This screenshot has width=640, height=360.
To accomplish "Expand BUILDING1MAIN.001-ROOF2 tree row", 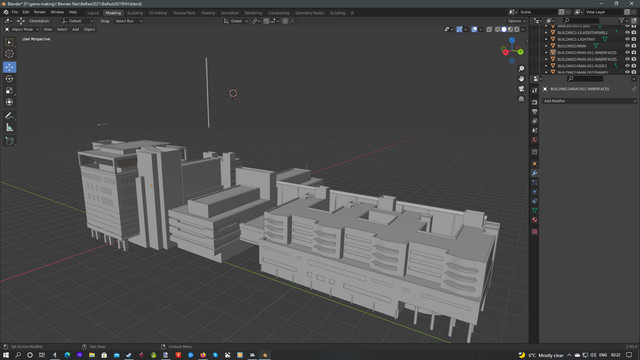I will tap(546, 66).
